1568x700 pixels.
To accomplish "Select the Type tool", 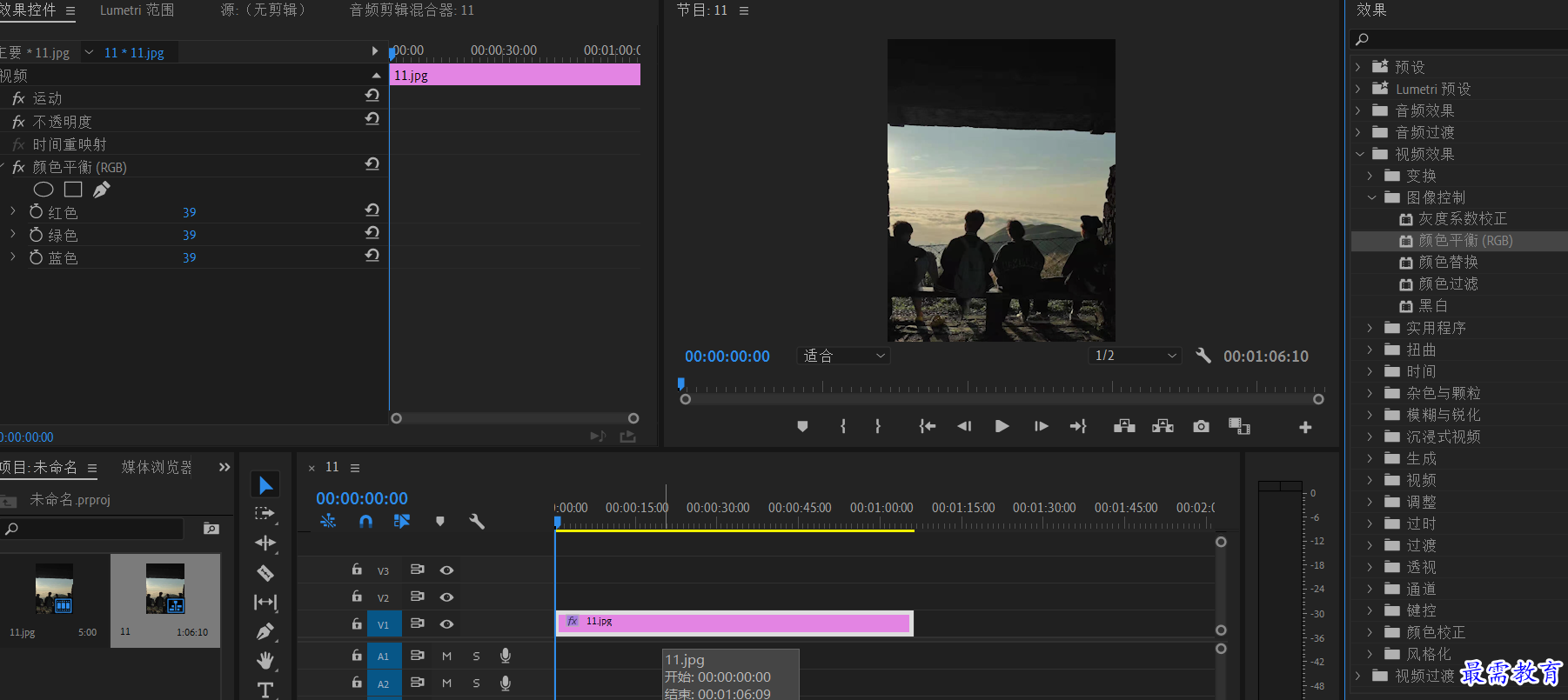I will click(265, 690).
